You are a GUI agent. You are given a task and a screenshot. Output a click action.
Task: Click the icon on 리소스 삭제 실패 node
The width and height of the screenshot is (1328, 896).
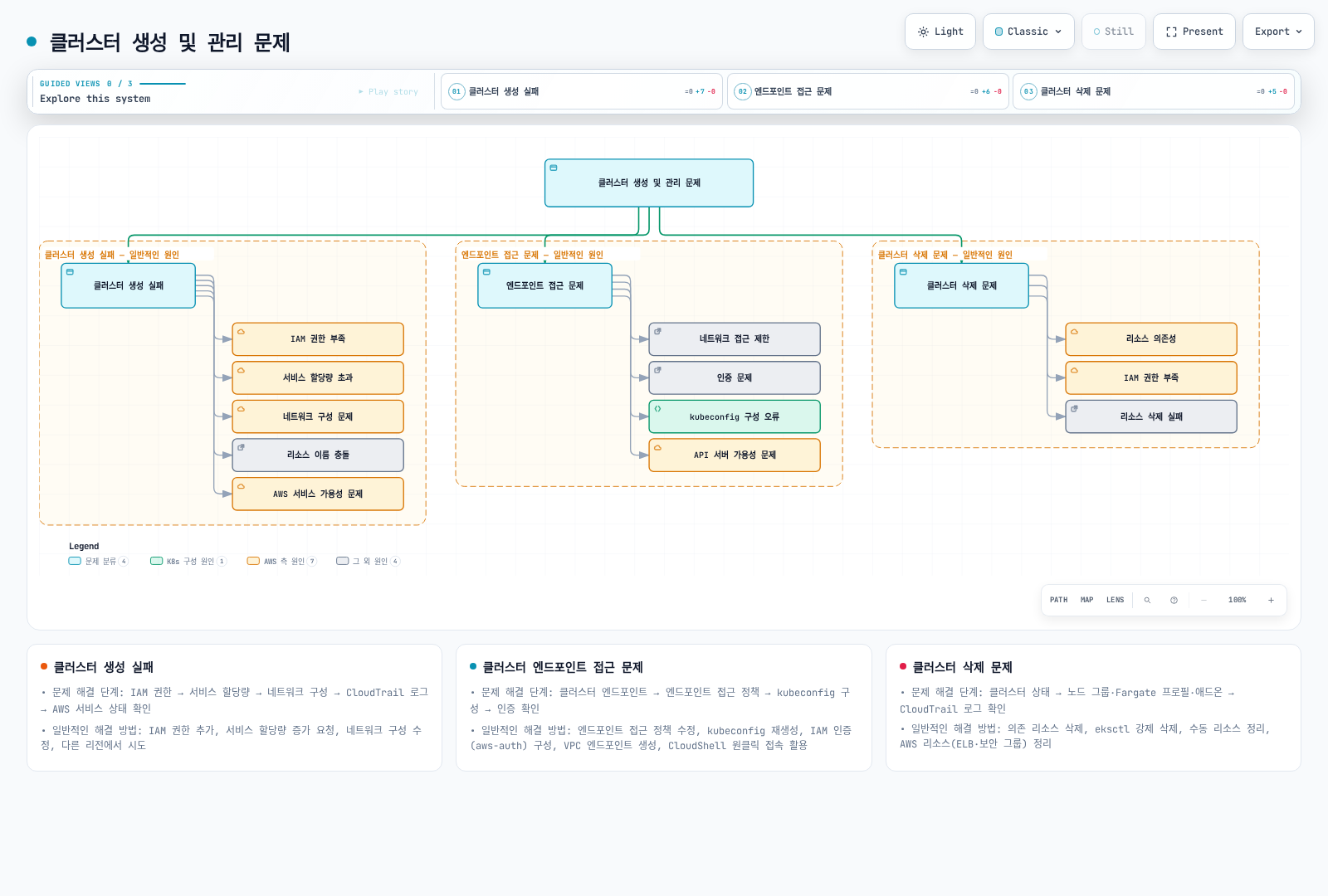pos(1074,409)
